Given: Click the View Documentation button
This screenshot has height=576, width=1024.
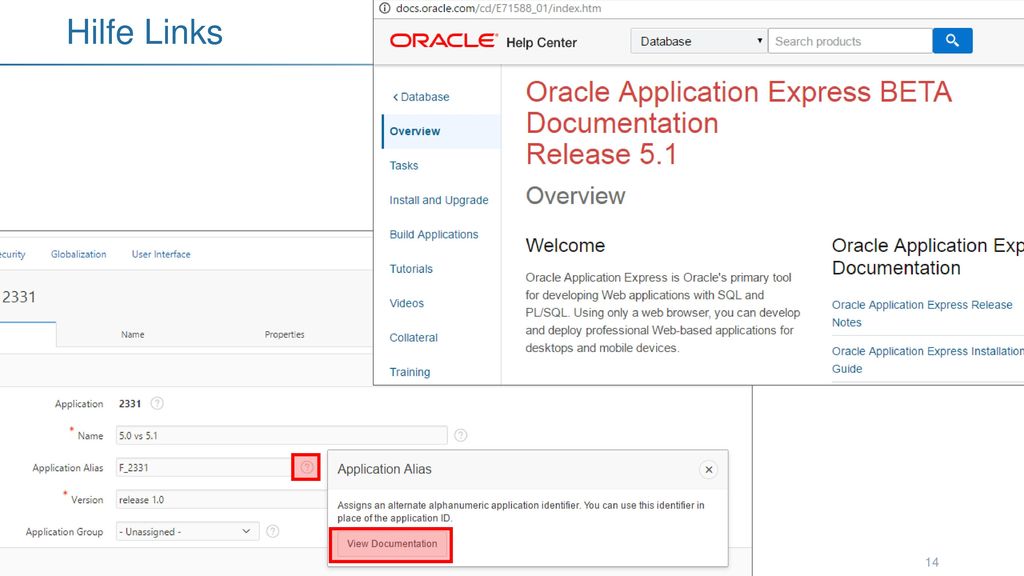Looking at the screenshot, I should (392, 543).
